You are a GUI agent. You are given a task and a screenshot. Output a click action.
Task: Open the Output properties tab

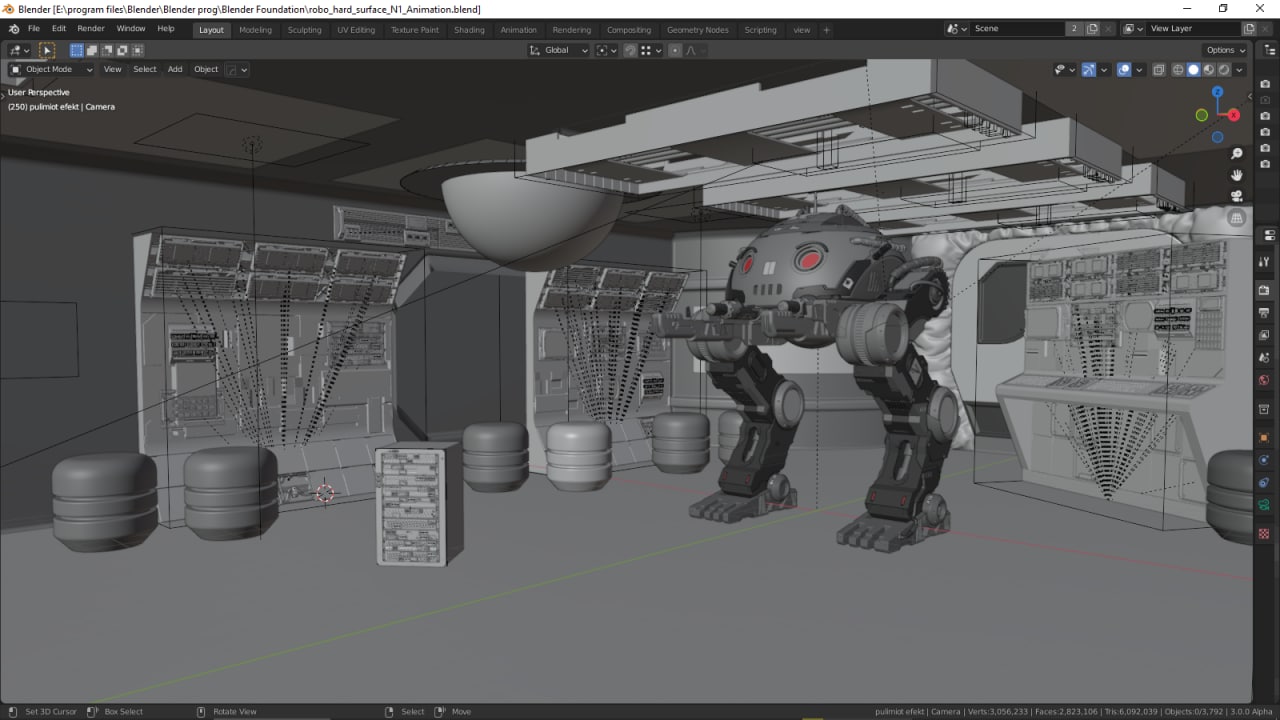pos(1264,312)
